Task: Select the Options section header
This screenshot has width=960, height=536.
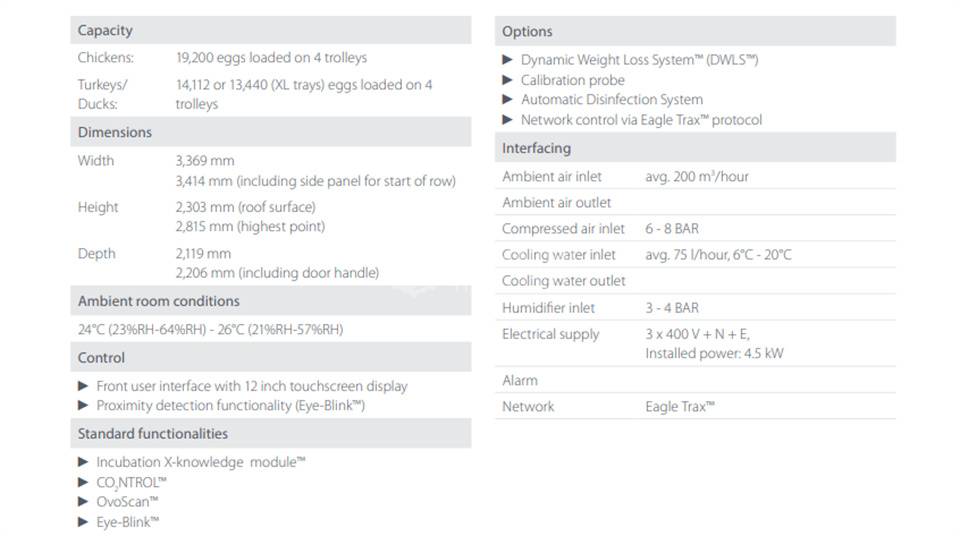Action: 695,31
